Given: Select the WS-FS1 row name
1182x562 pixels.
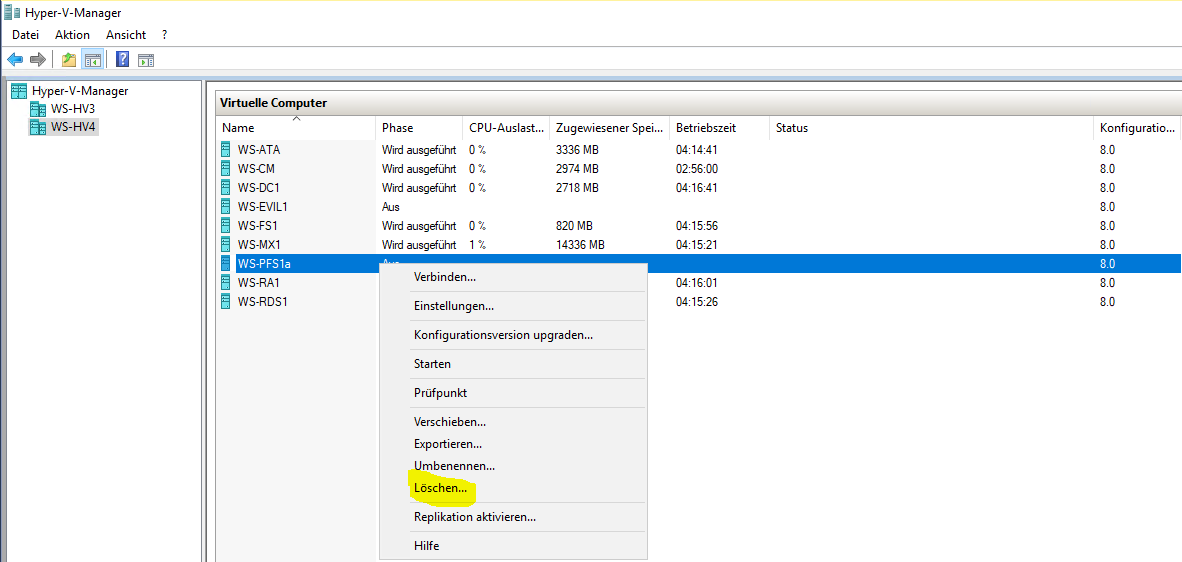Looking at the screenshot, I should [259, 225].
